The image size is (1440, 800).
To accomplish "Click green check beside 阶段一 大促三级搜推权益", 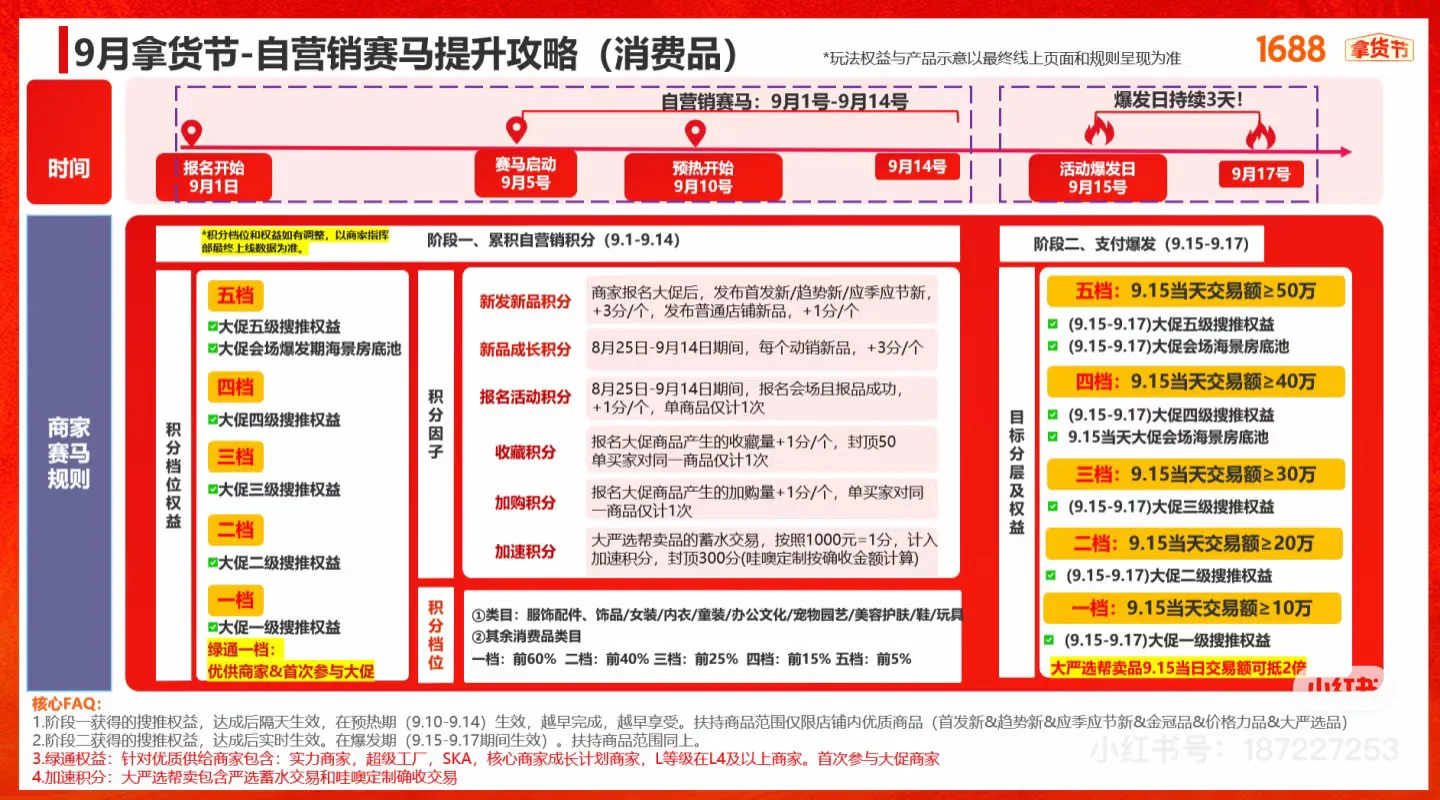I will 212,489.
